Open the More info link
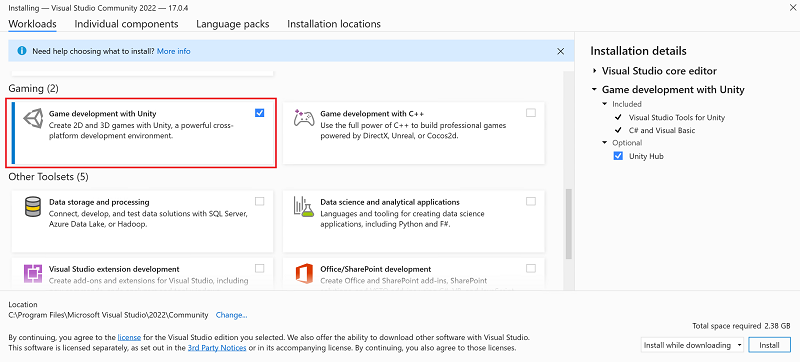800x362 pixels. click(173, 51)
